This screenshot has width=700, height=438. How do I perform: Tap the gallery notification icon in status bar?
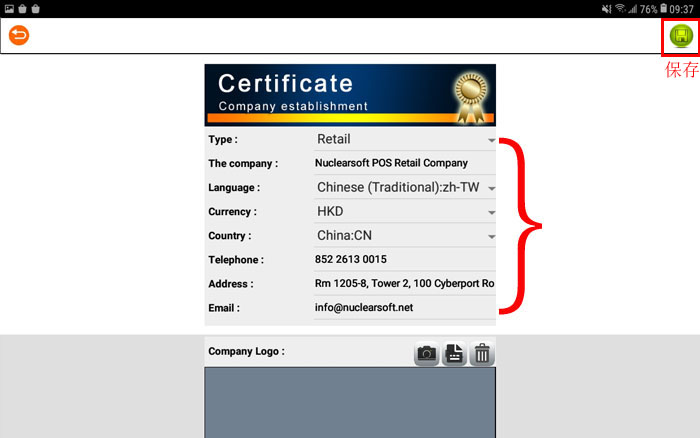(9, 8)
